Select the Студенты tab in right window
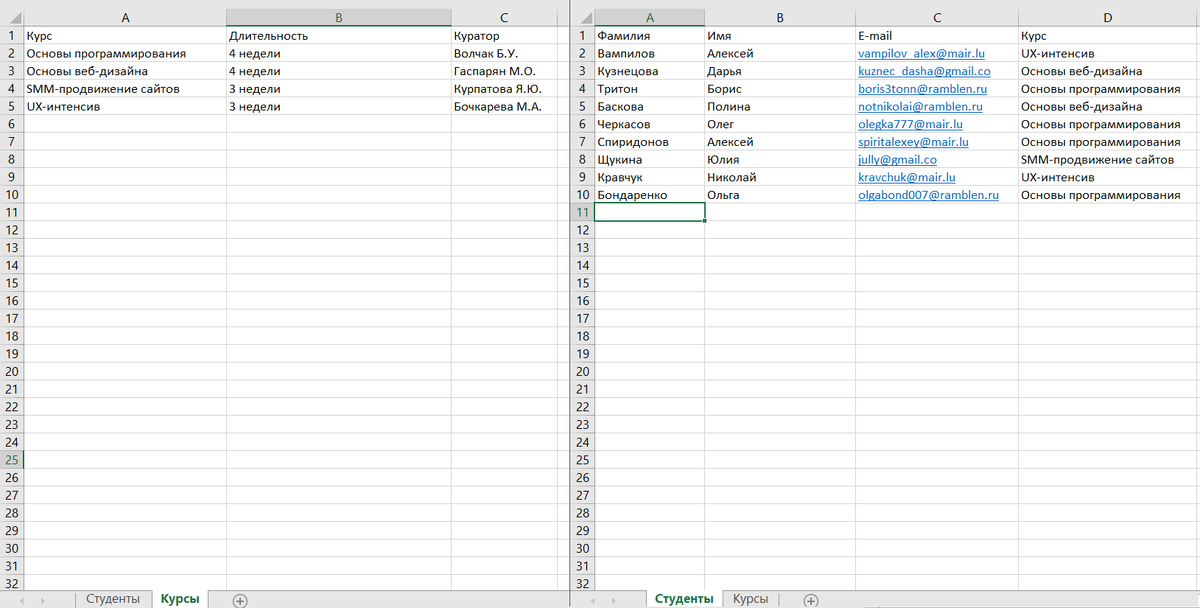 684,599
